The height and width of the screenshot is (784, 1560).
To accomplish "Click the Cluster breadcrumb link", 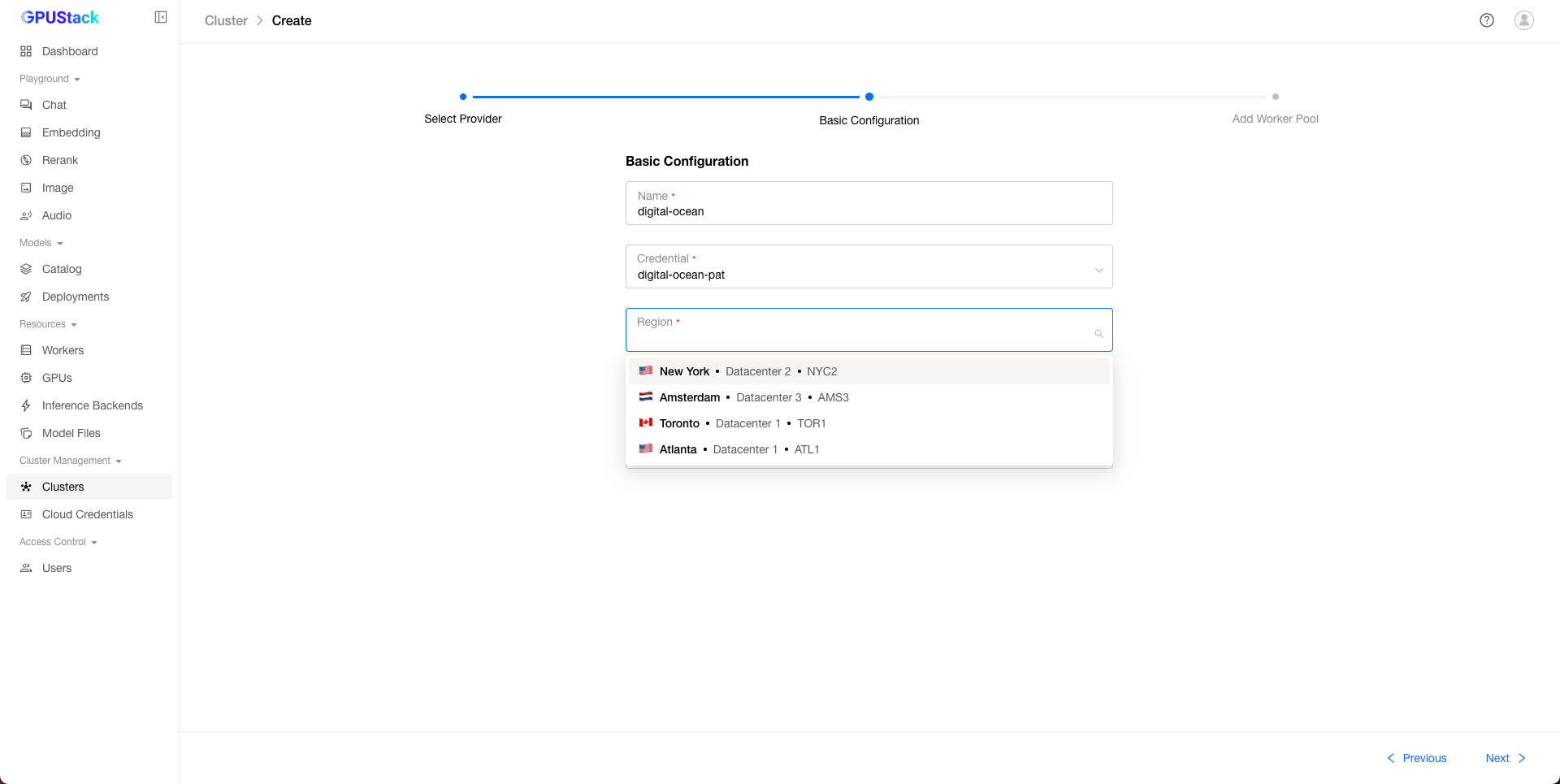I will pos(226,21).
